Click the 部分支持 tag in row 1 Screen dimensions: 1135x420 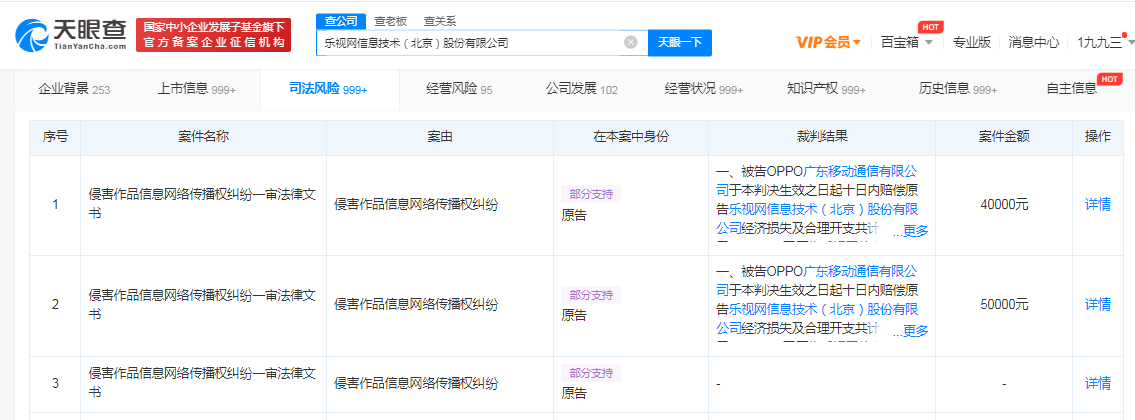coord(591,194)
